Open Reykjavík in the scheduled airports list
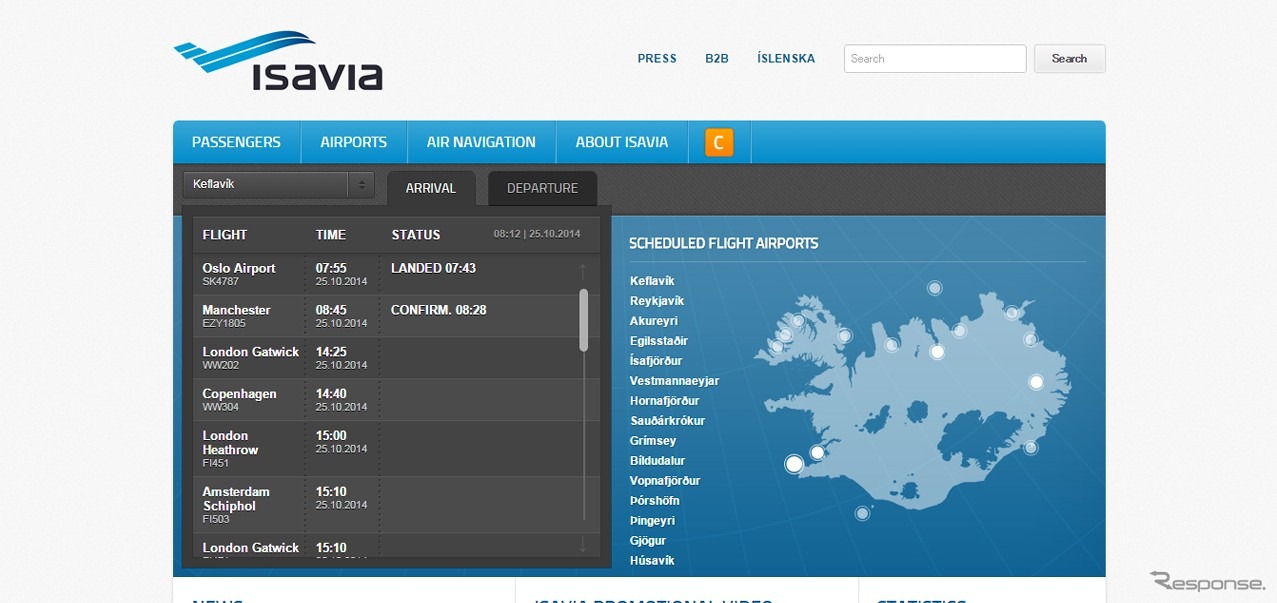The image size is (1277, 603). click(657, 301)
